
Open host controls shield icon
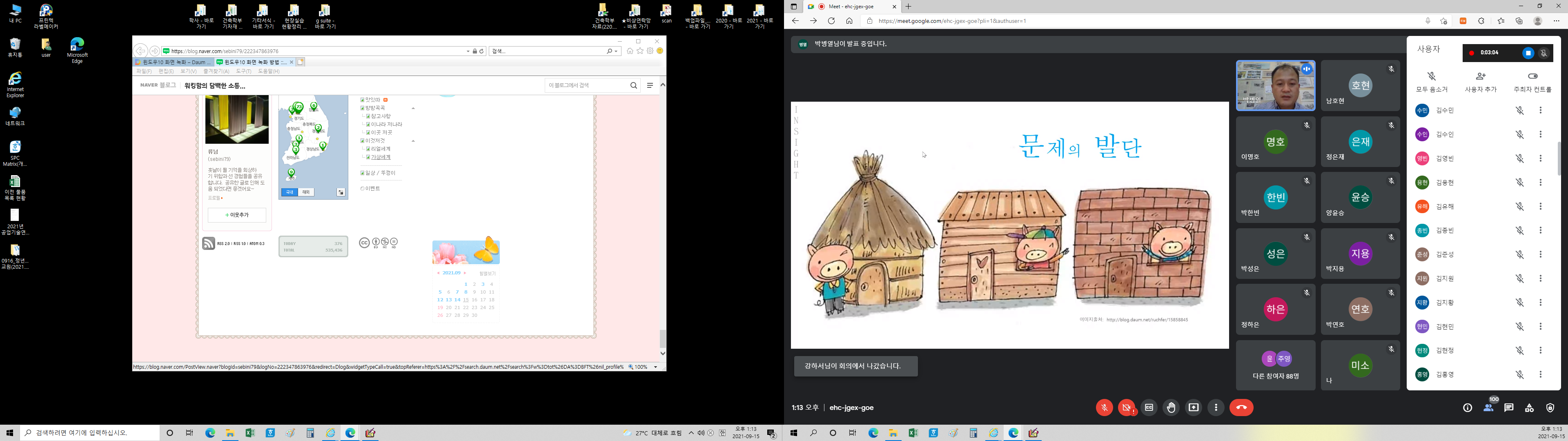tap(1550, 408)
